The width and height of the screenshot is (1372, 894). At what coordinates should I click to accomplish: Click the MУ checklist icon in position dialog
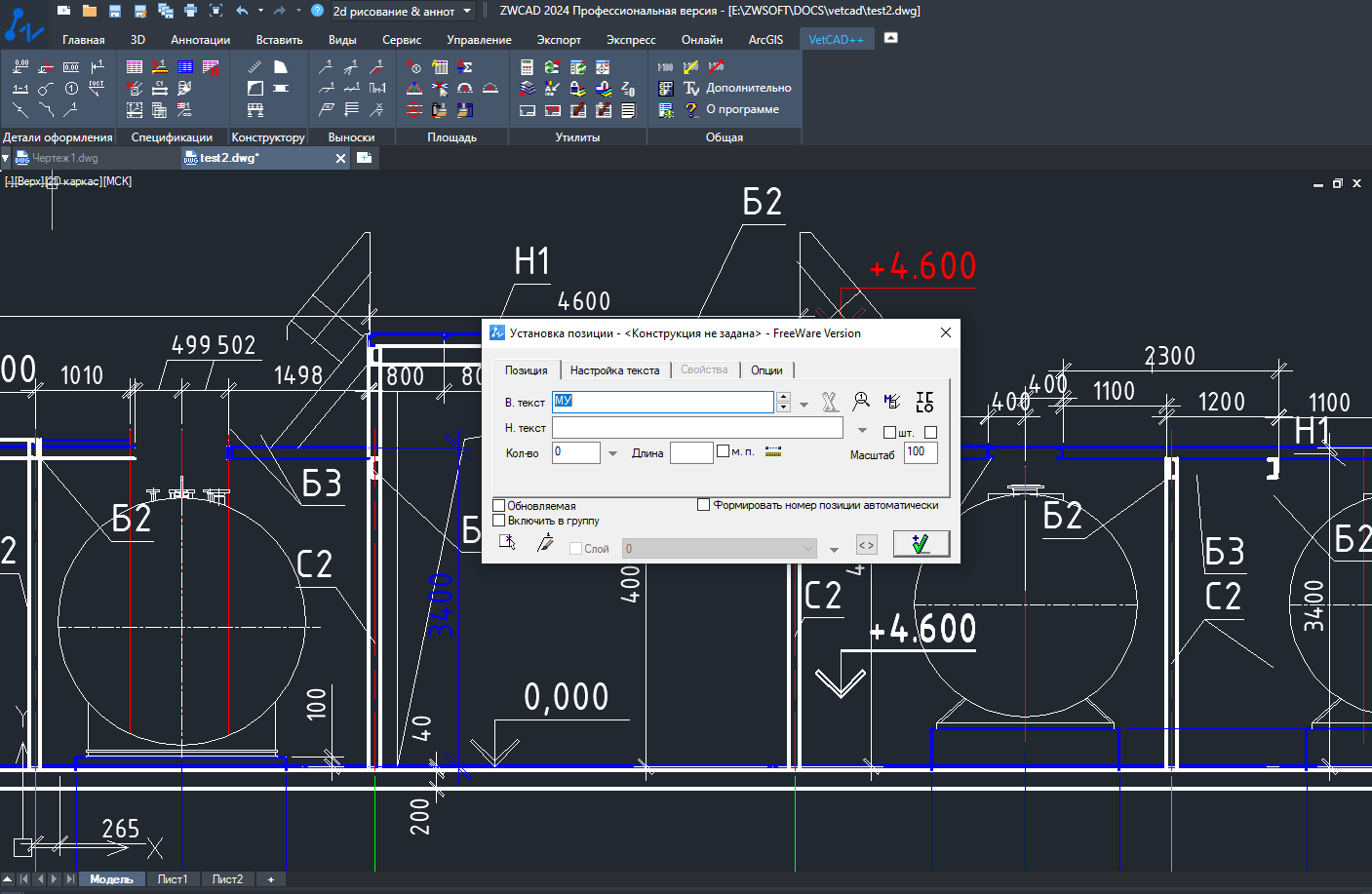(x=892, y=401)
